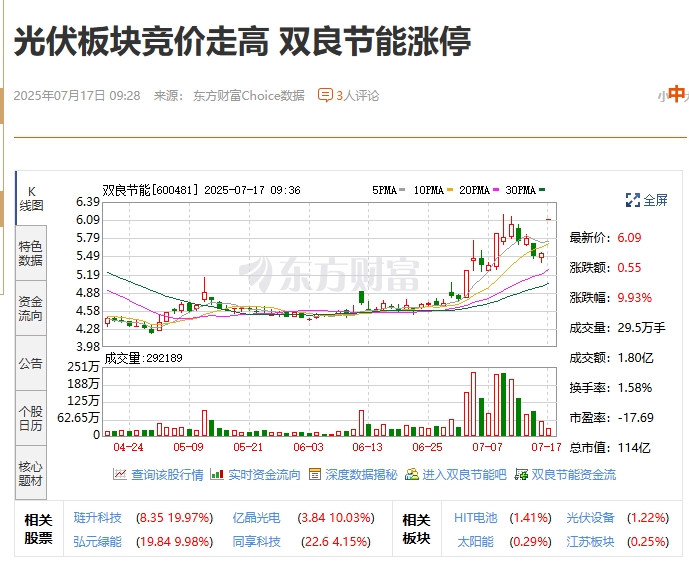Open 查询该股行情 link

[x=167, y=475]
